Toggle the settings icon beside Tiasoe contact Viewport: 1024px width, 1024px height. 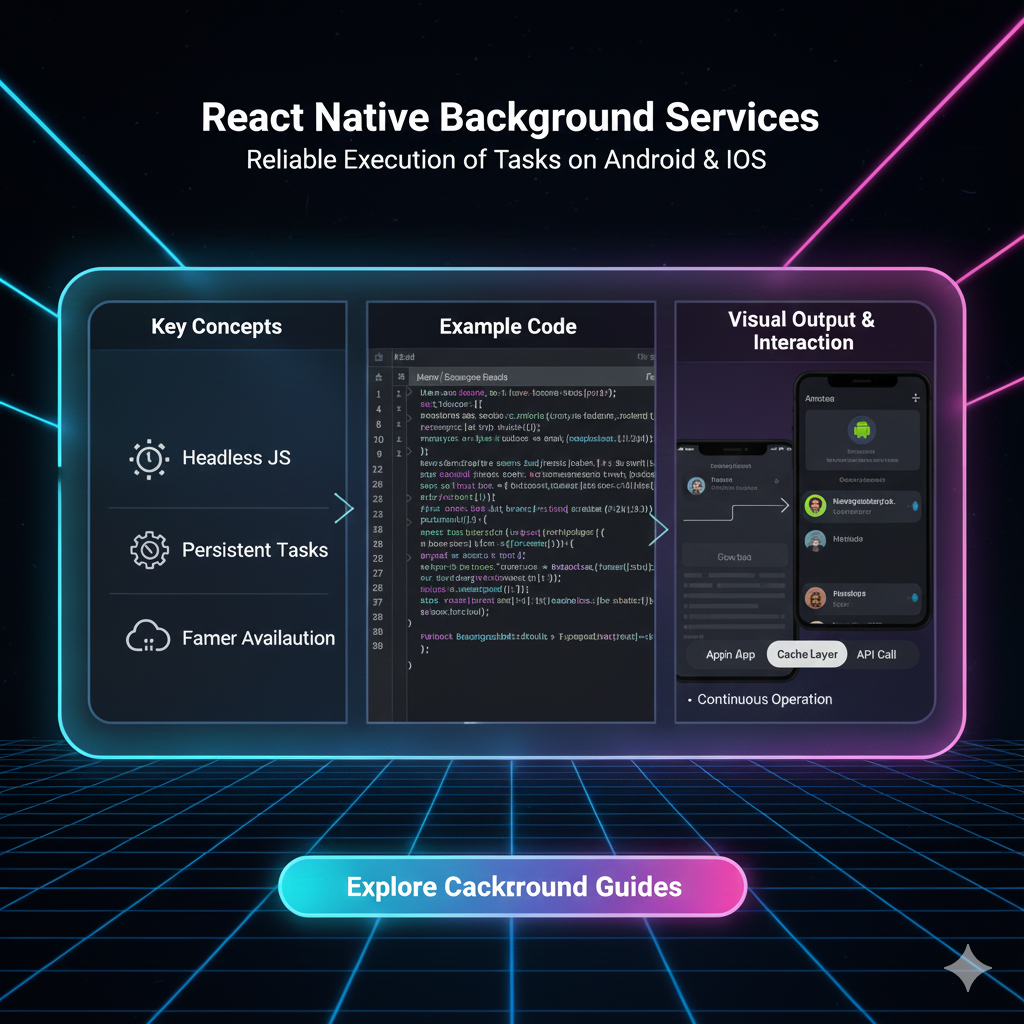tap(774, 480)
